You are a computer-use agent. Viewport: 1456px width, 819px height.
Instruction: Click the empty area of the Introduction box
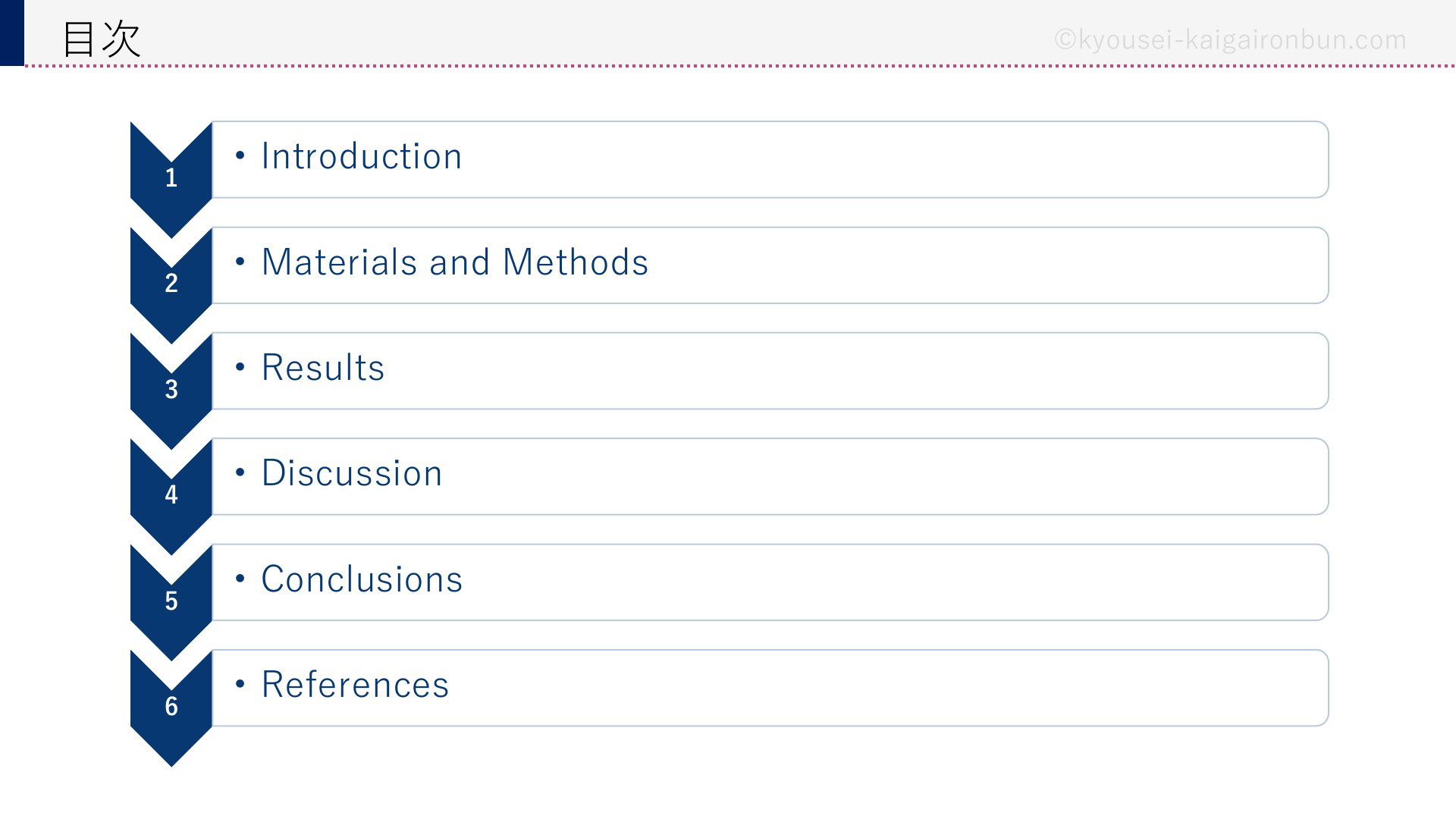(895, 159)
